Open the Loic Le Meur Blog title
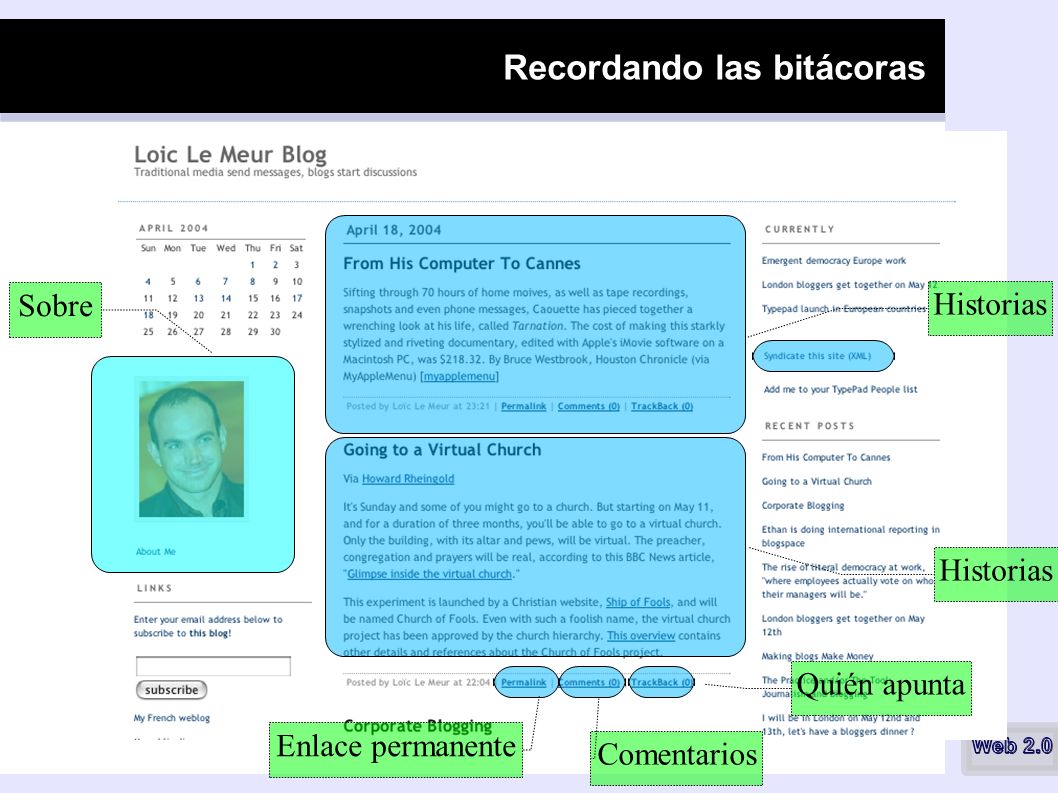 click(230, 155)
